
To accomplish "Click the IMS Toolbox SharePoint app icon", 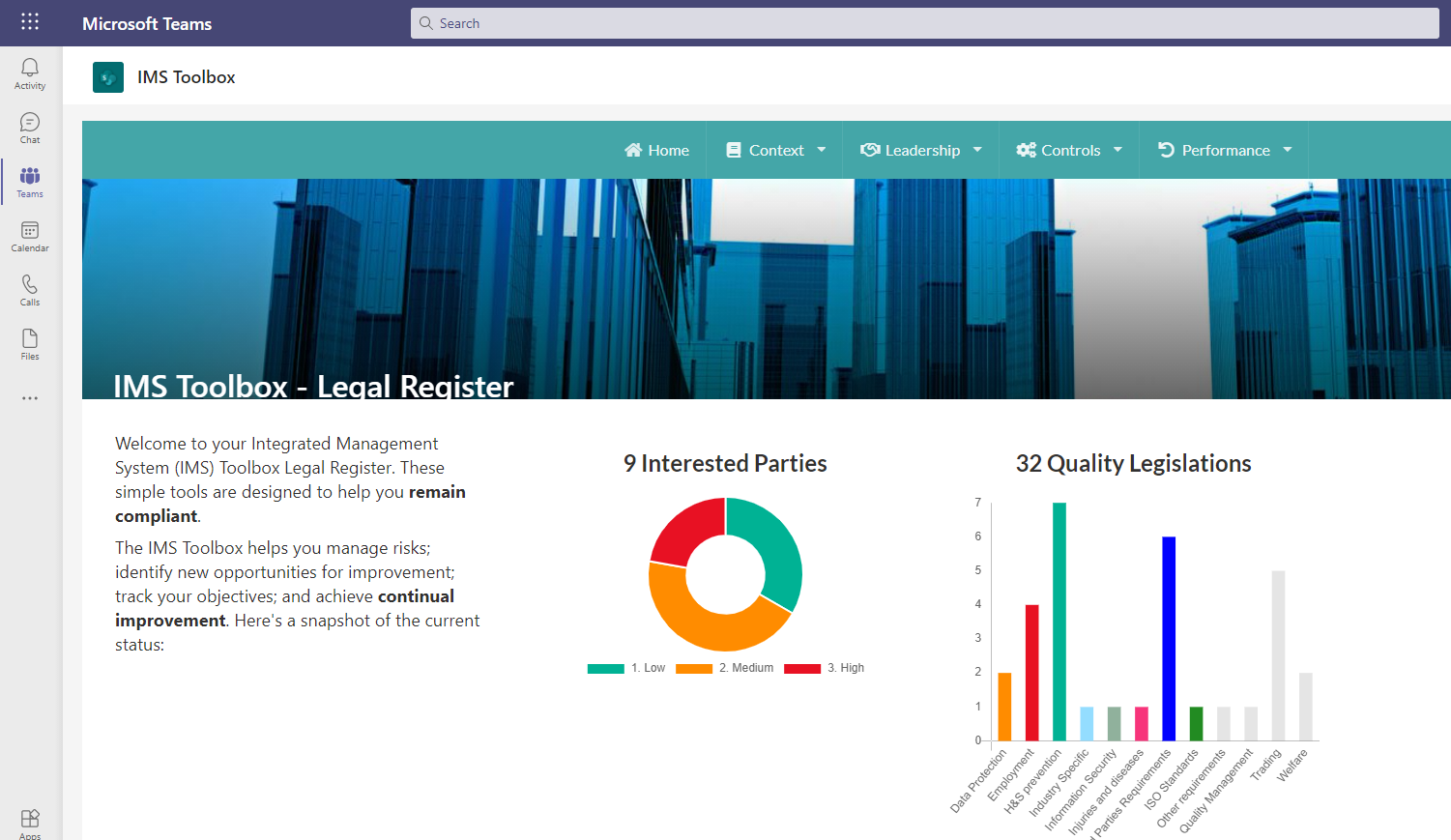I will pyautogui.click(x=108, y=77).
